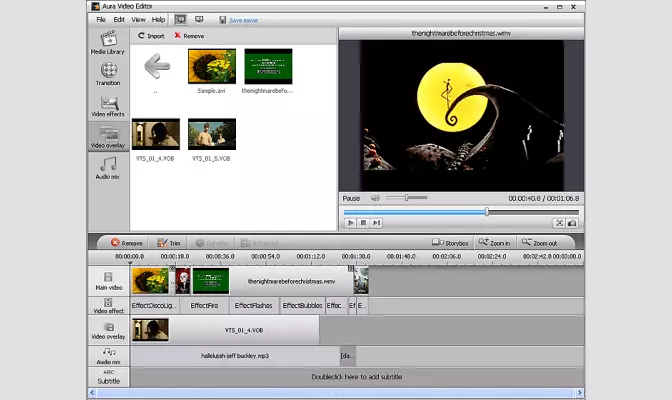Stop preview playback
This screenshot has height=400, width=672.
tap(363, 223)
